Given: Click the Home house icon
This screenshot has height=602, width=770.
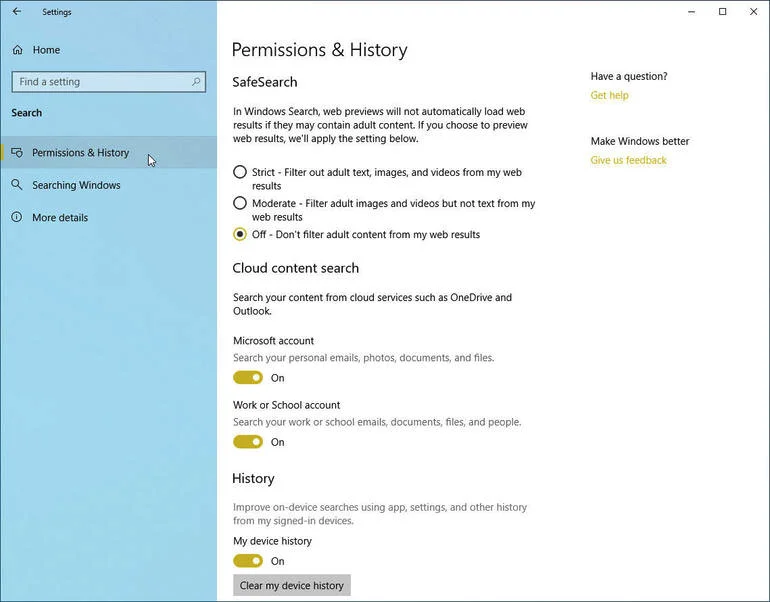Looking at the screenshot, I should (18, 50).
